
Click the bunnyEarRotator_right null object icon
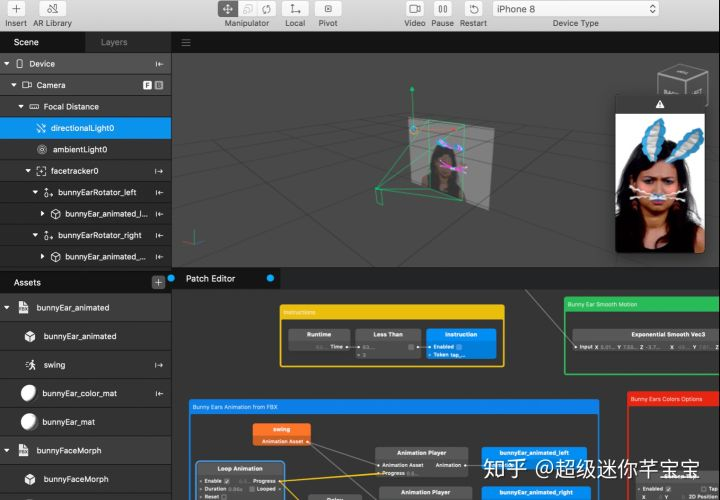click(x=48, y=236)
